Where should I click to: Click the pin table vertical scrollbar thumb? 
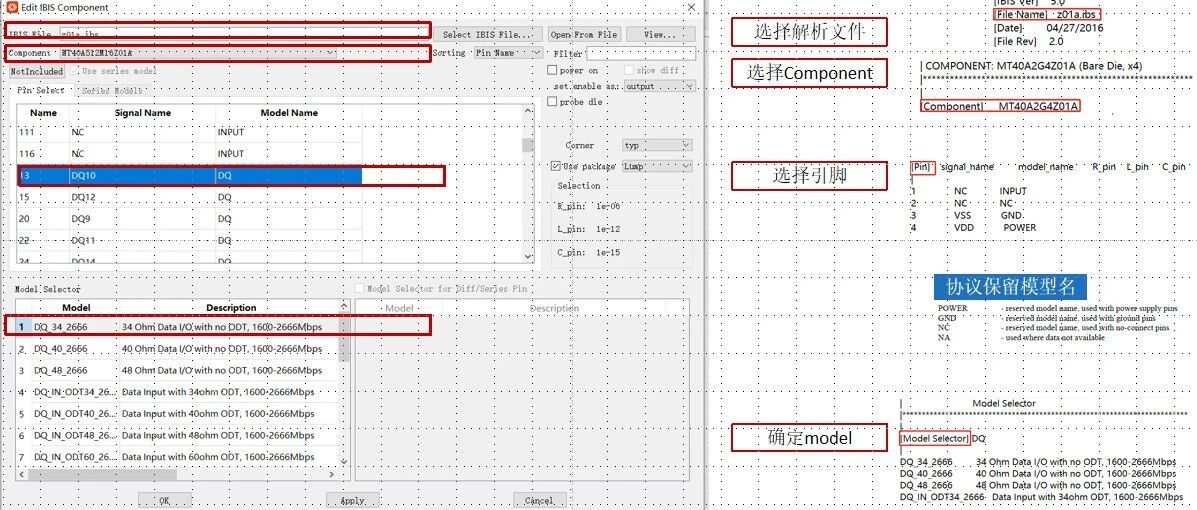pyautogui.click(x=528, y=145)
